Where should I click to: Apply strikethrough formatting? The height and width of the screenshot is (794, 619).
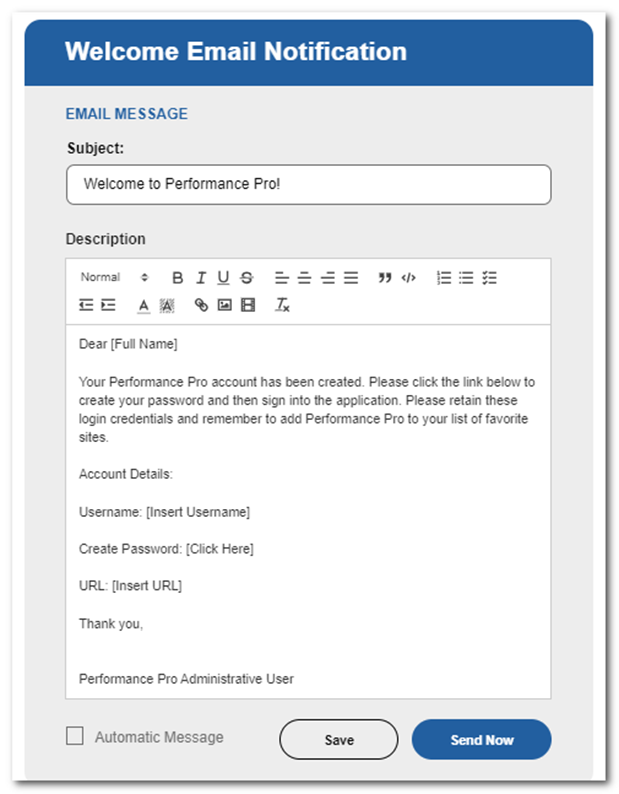247,277
